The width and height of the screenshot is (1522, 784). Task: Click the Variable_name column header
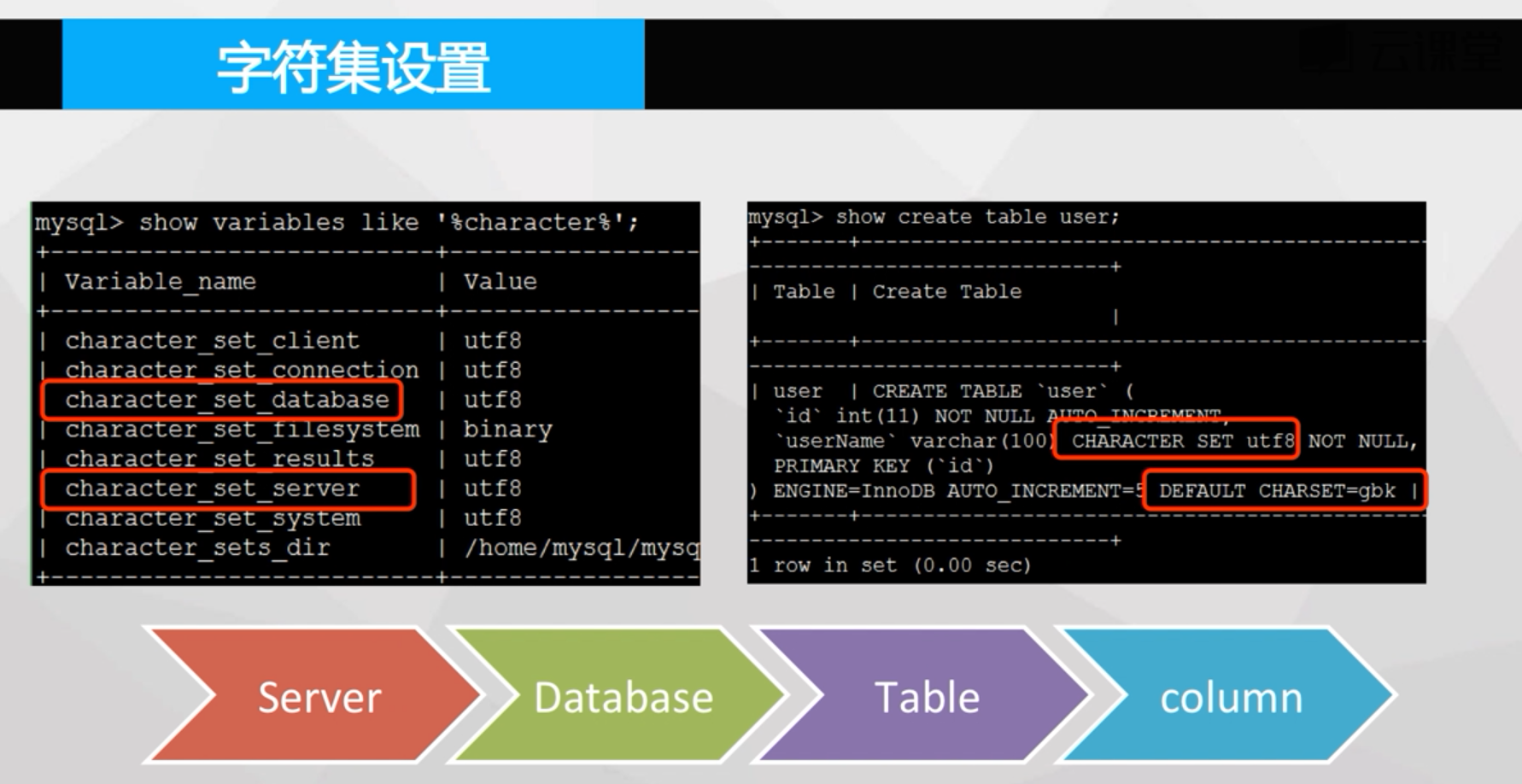pos(161,282)
